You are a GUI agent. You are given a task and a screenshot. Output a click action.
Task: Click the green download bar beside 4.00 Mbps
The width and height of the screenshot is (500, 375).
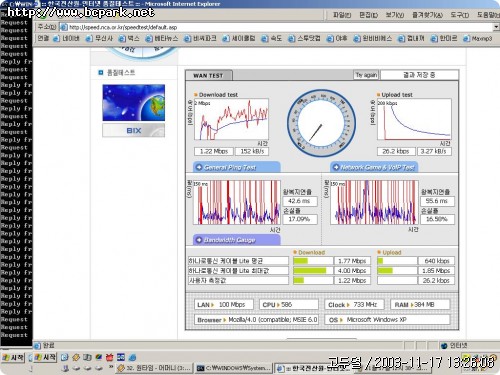pyautogui.click(x=310, y=271)
